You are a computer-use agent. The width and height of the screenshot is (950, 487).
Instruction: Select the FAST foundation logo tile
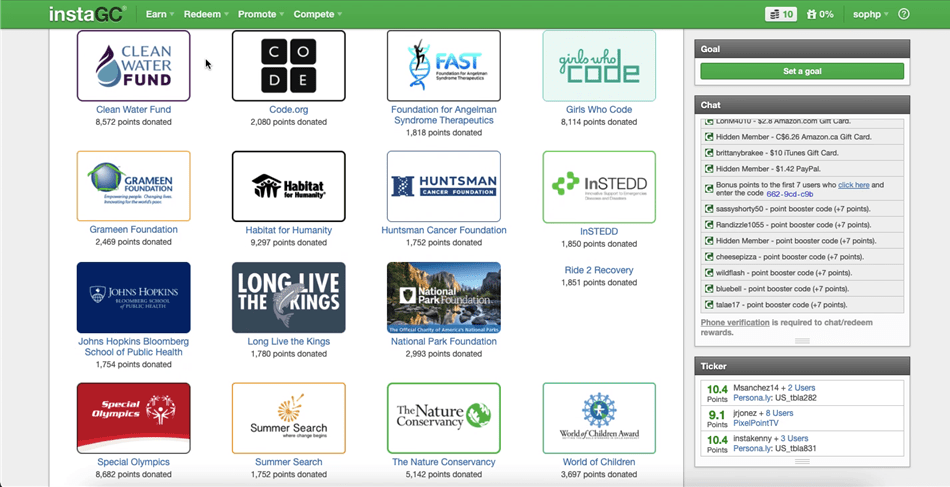point(443,65)
